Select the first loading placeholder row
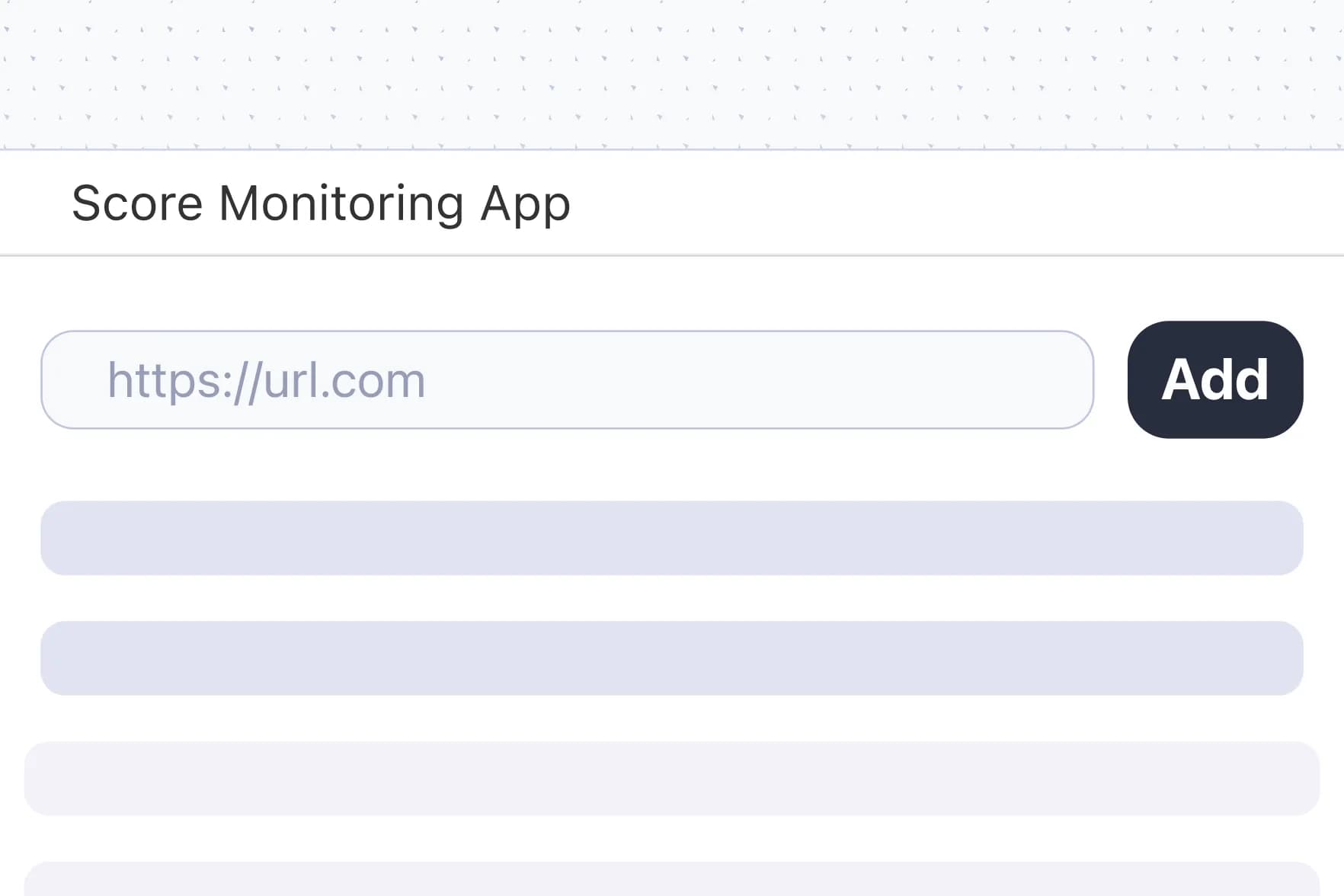1344x896 pixels. tap(671, 538)
